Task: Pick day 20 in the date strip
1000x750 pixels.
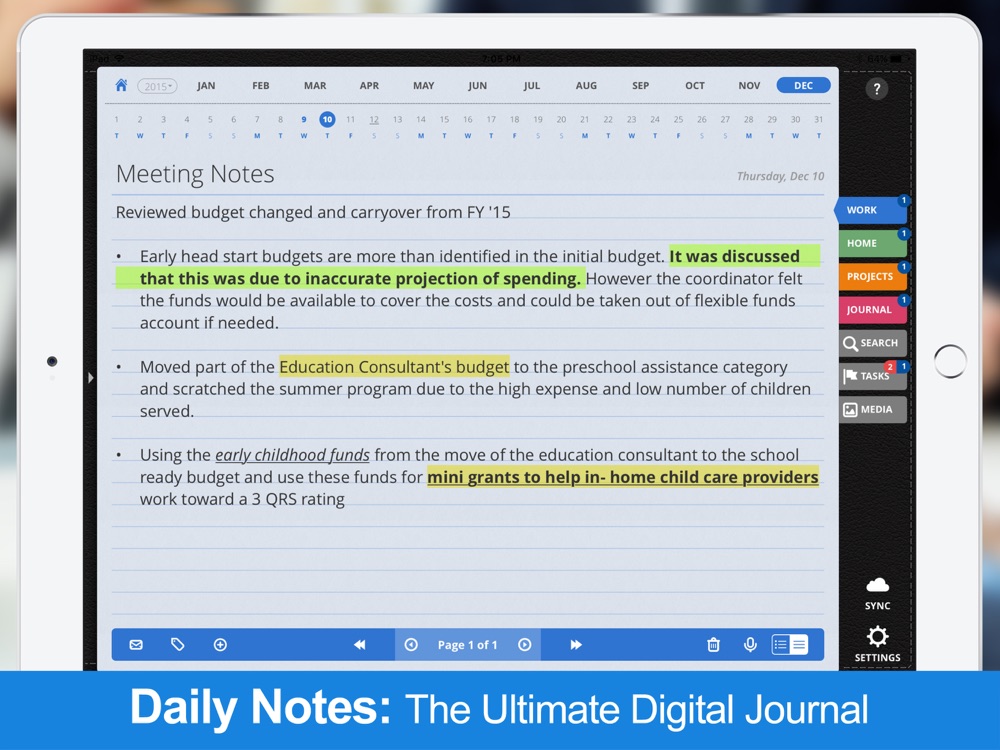Action: 561,119
